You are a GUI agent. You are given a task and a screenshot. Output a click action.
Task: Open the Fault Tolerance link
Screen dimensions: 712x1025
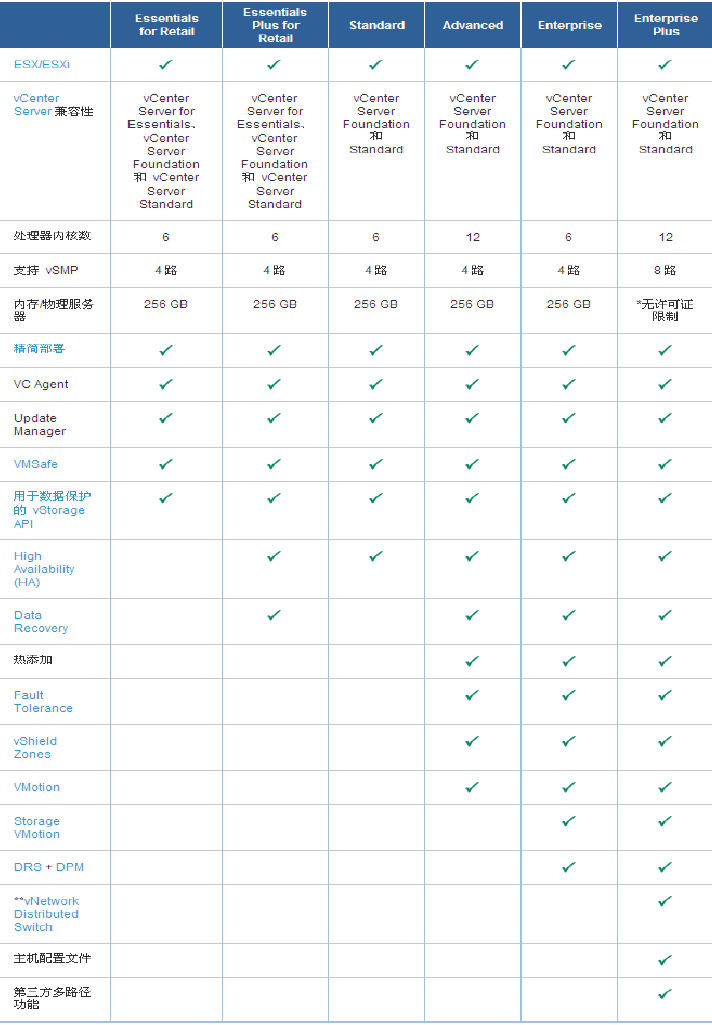click(x=43, y=701)
